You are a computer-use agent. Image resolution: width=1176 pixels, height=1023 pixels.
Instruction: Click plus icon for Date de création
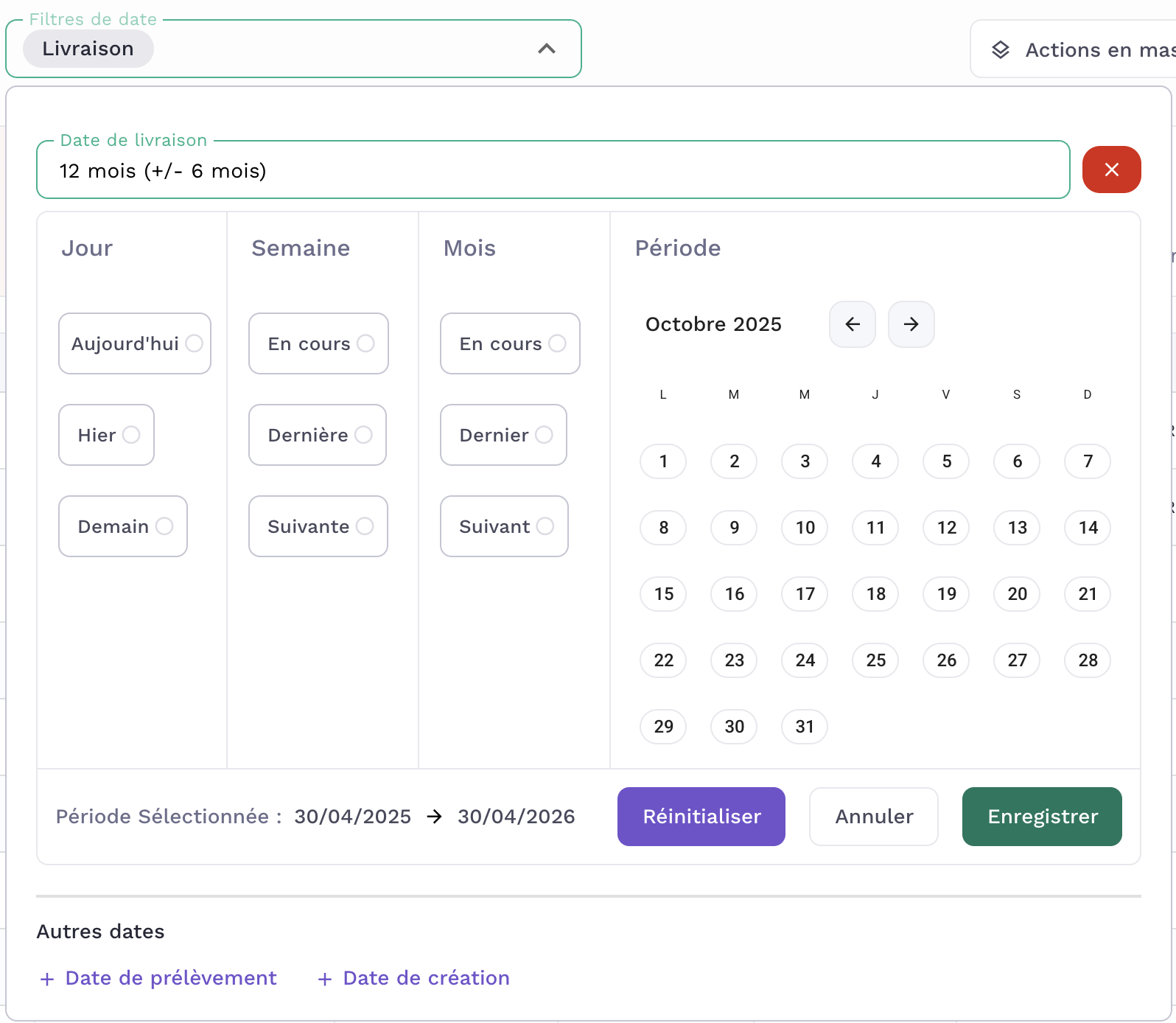(x=325, y=979)
